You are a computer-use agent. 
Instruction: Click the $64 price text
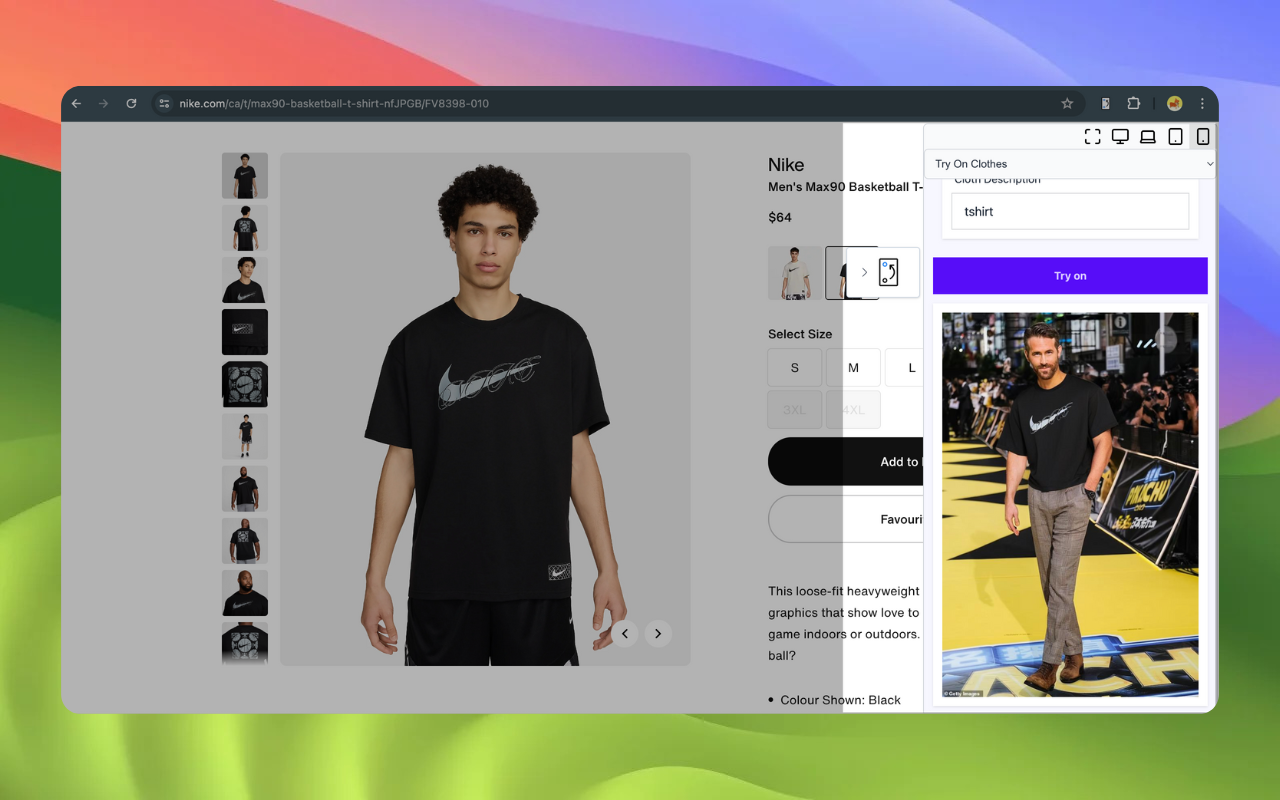780,217
